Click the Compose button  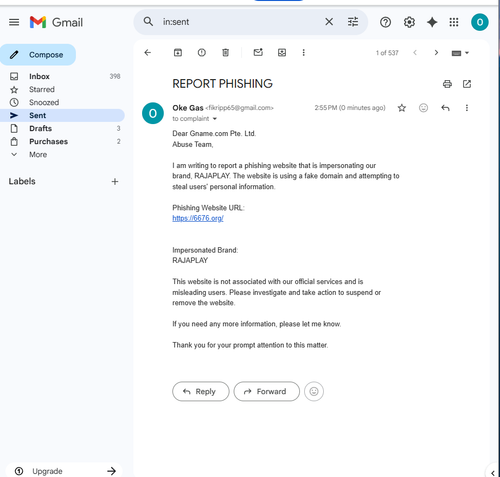pyautogui.click(x=38, y=55)
